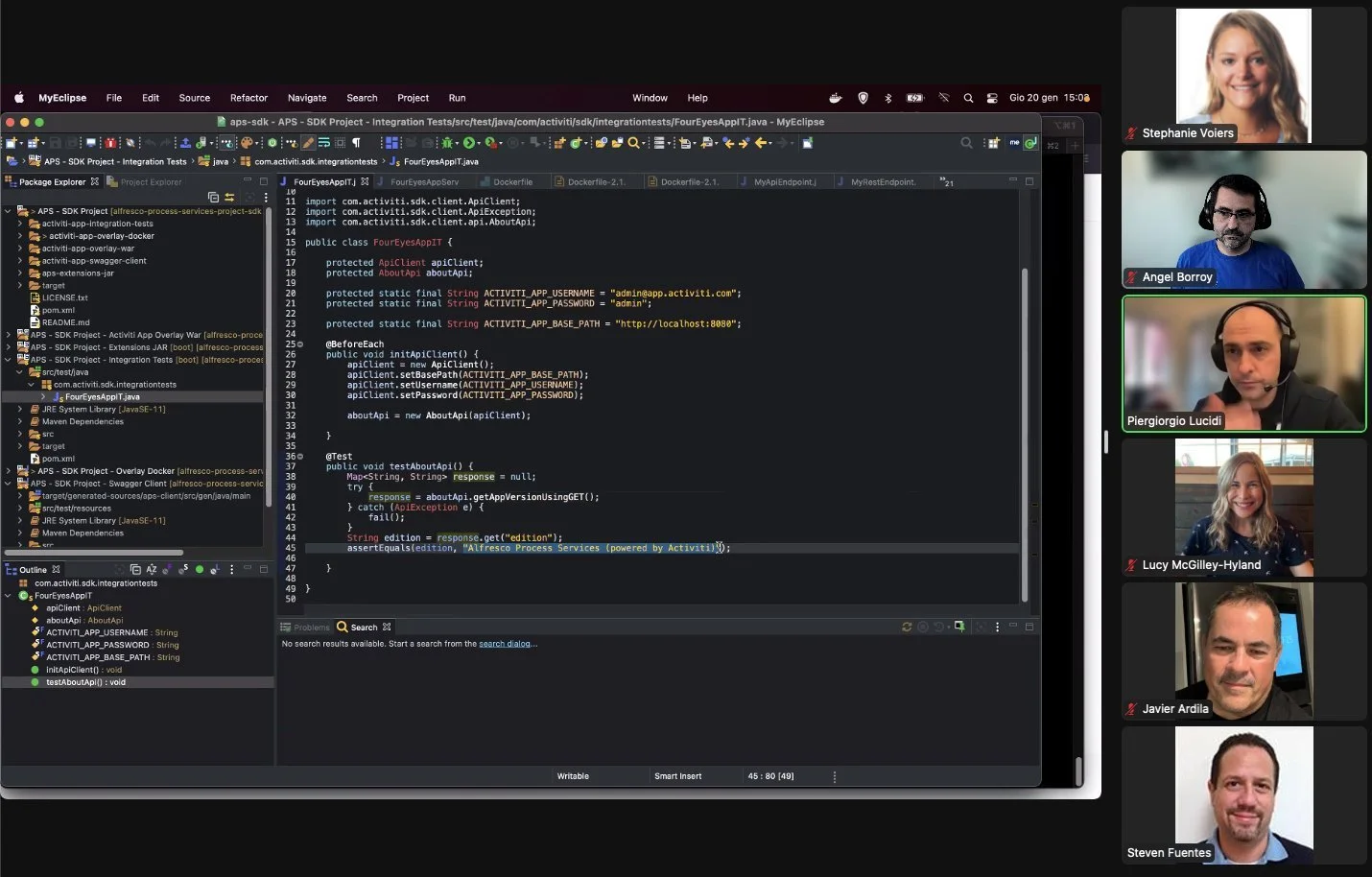Collapse all in Outline view
This screenshot has height=877, width=1372.
click(135, 569)
